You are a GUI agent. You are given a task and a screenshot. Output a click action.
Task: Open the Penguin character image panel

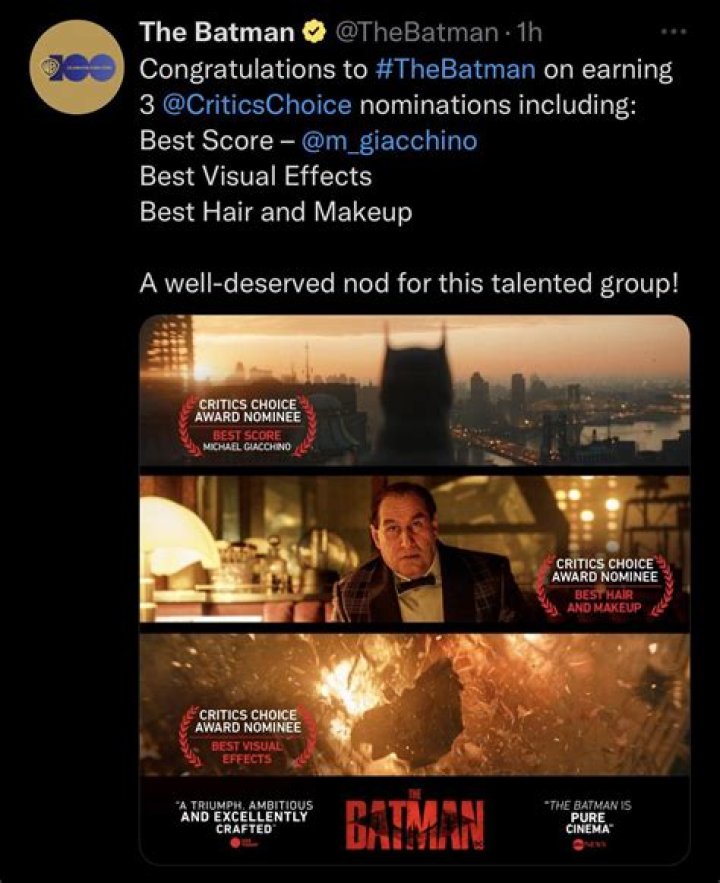tap(414, 549)
